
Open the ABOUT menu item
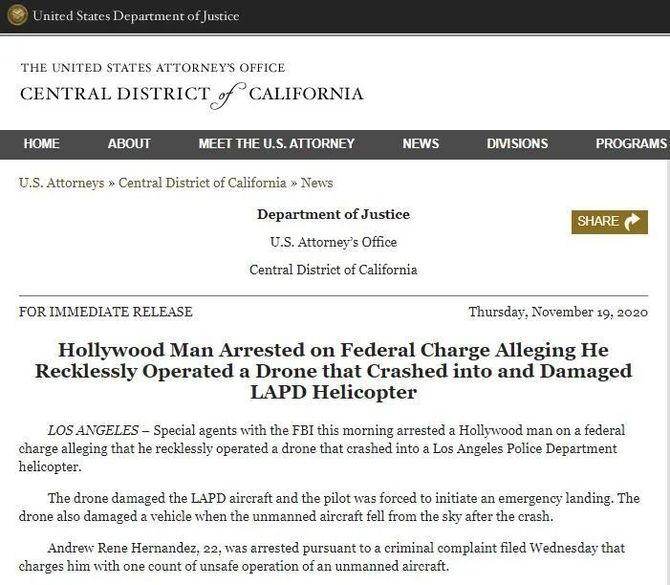[129, 144]
